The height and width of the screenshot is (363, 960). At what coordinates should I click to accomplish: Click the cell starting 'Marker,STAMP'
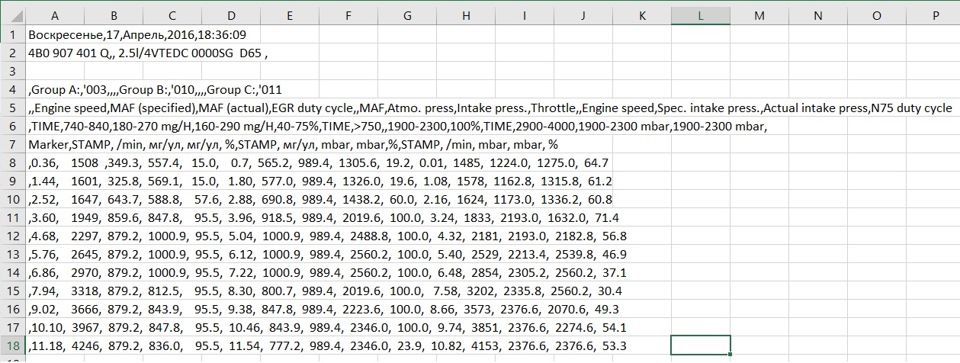(x=293, y=145)
